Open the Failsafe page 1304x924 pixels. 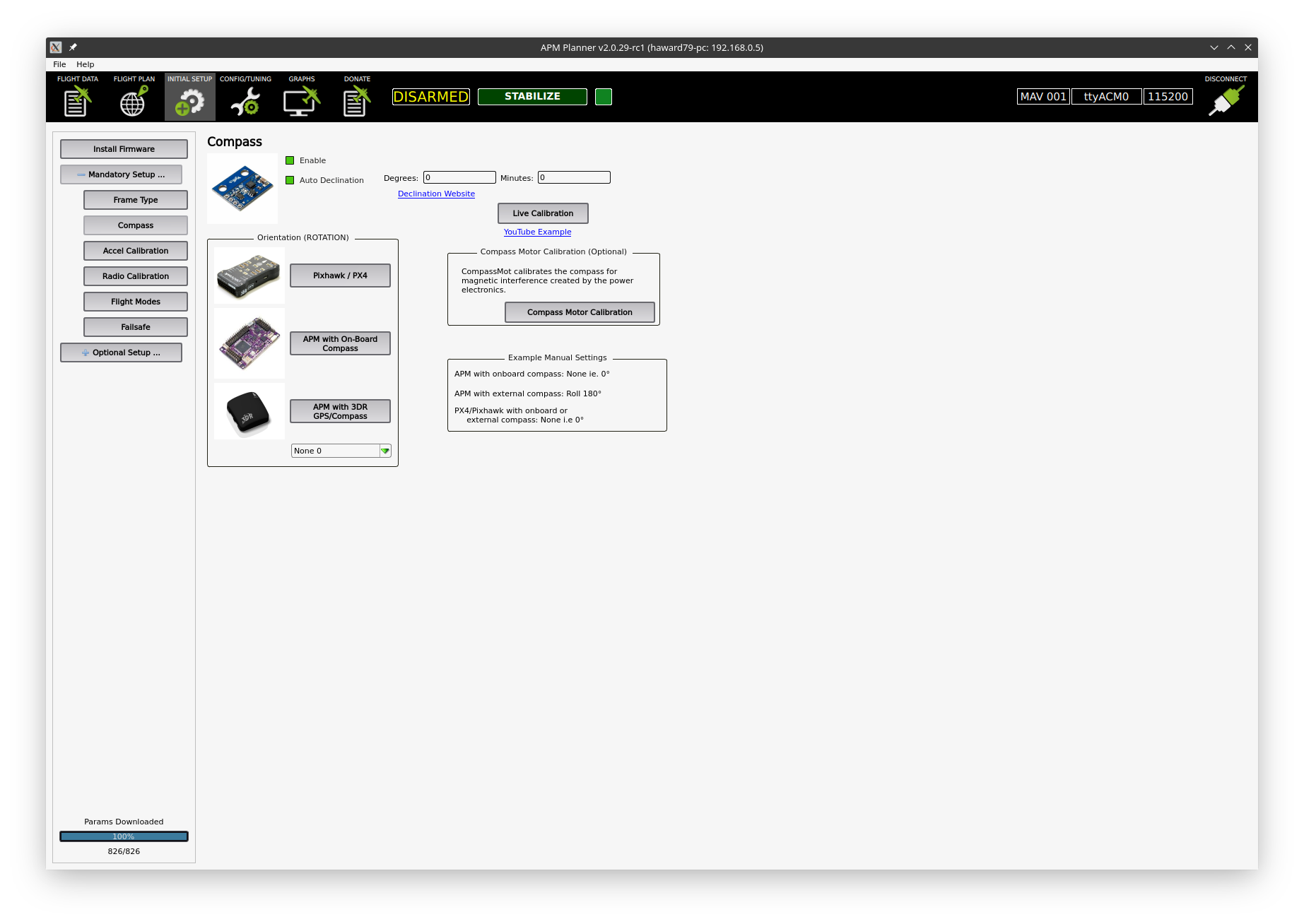click(x=136, y=327)
